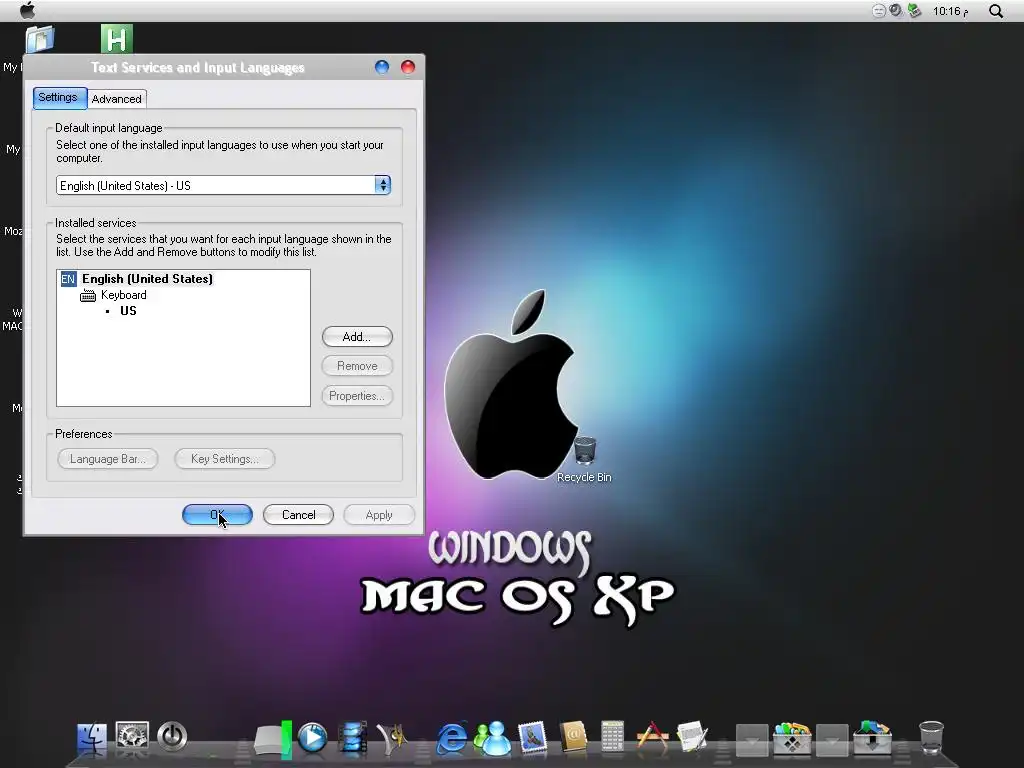The width and height of the screenshot is (1024, 768).
Task: Open the Spotlight search magnifier
Action: [995, 11]
